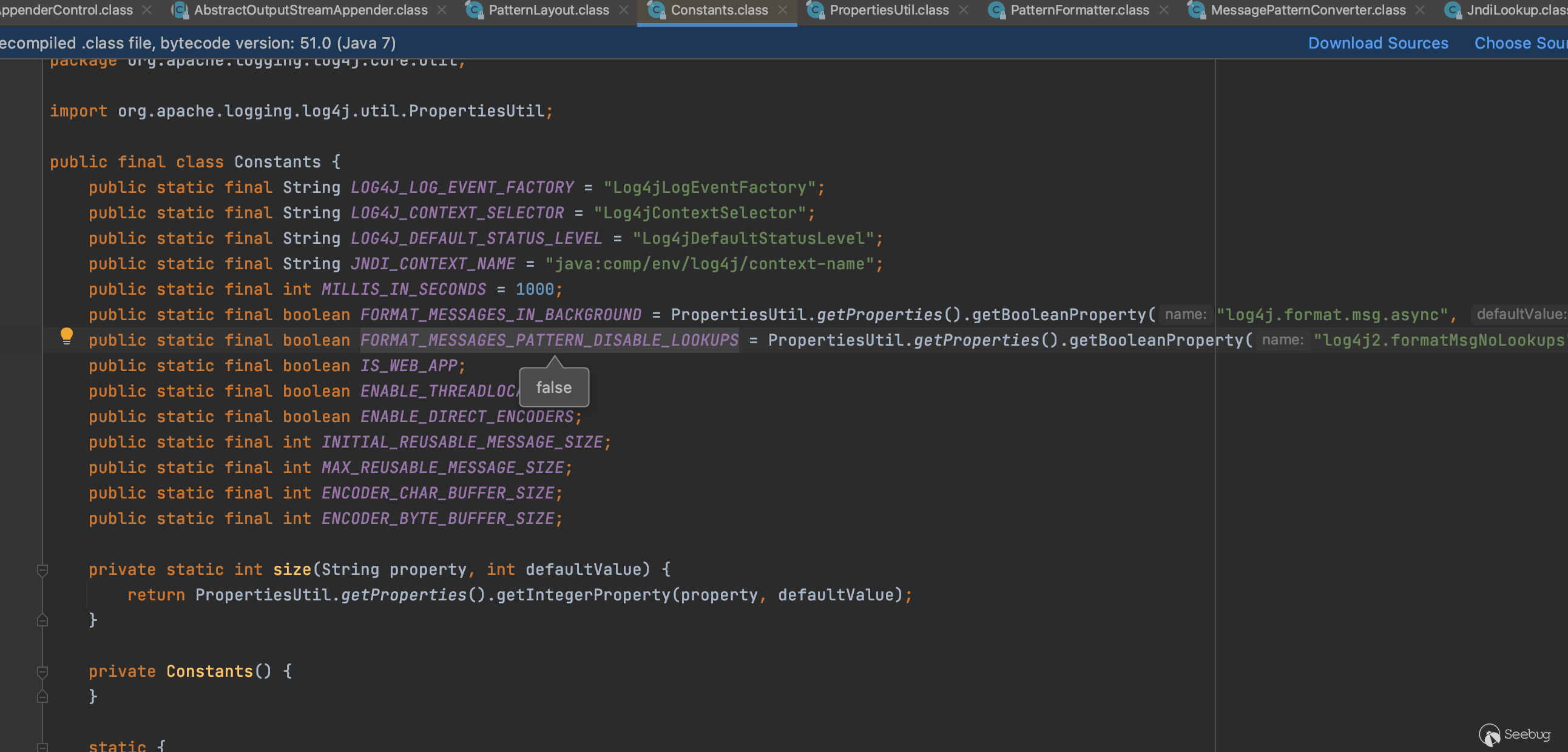Click the IS_WEB_APP constant identifier
Image resolution: width=1568 pixels, height=752 pixels.
tap(408, 366)
